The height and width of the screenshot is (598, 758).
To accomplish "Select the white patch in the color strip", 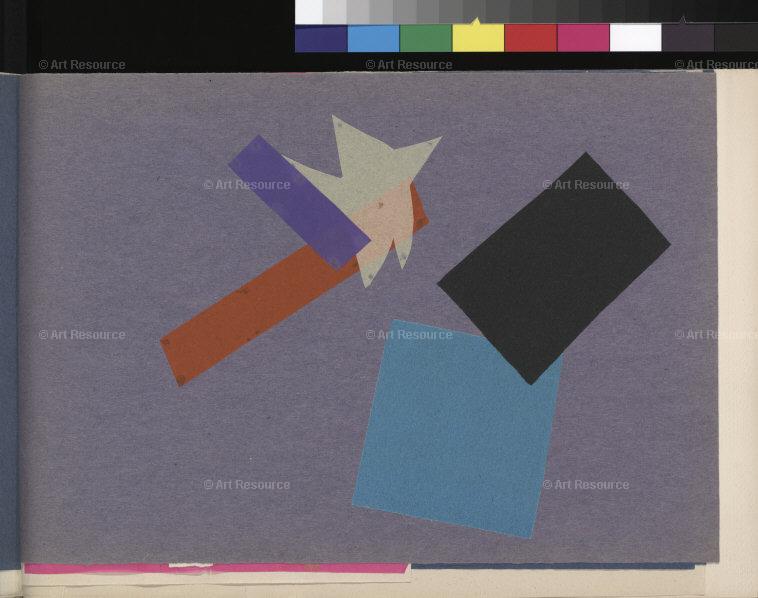I will 635,38.
